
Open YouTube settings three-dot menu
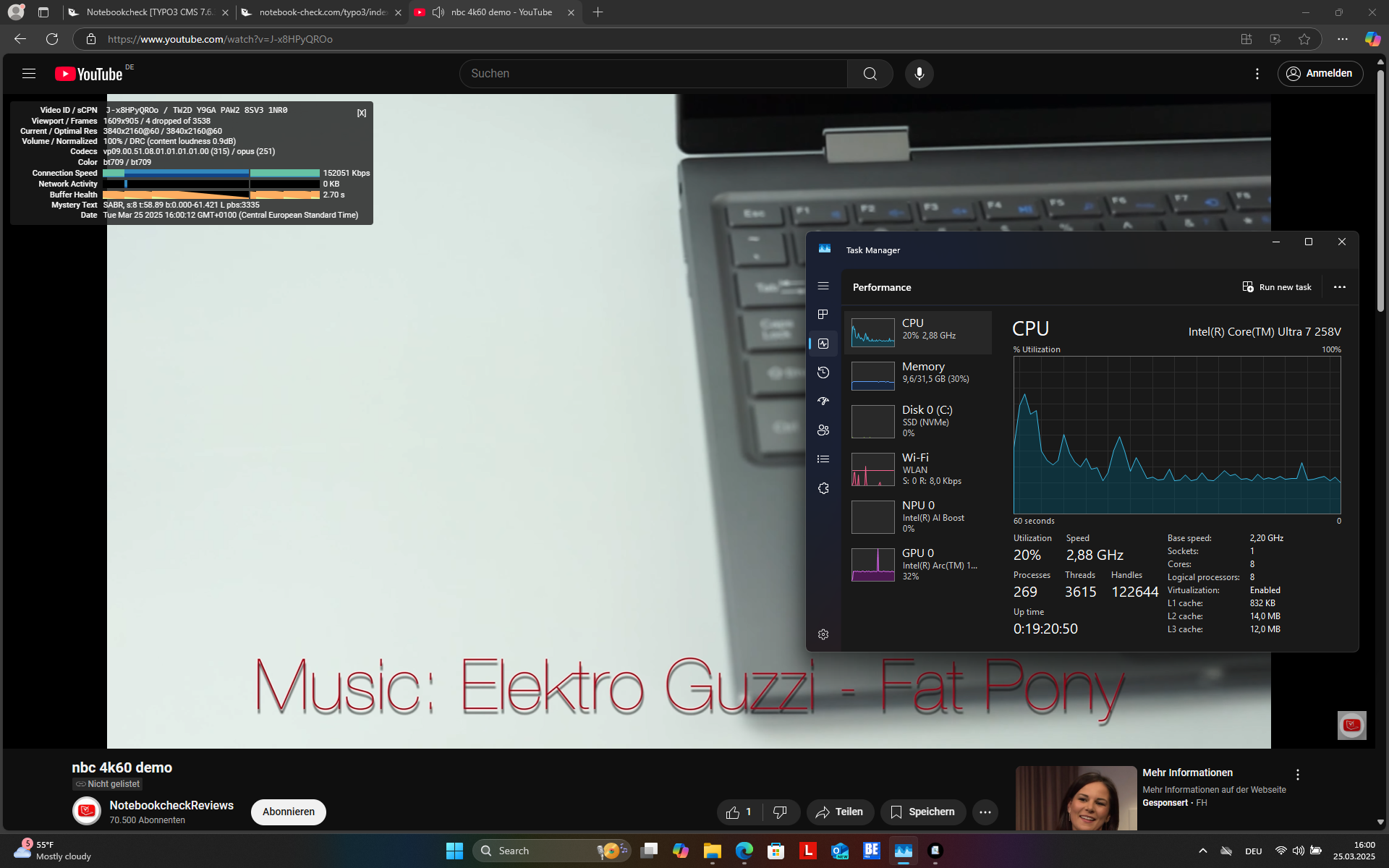(x=1257, y=74)
